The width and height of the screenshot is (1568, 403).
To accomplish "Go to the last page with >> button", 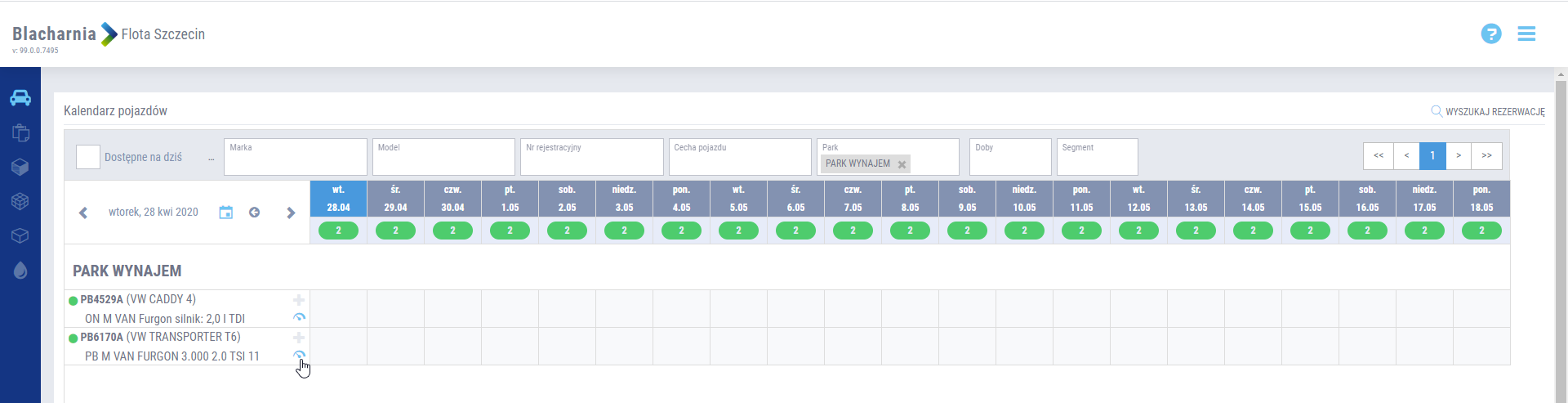I will [x=1486, y=156].
